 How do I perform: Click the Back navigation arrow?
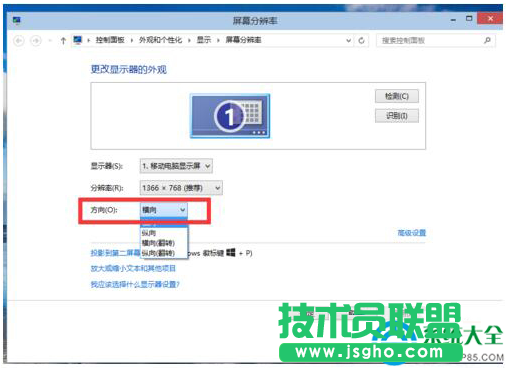pos(19,41)
